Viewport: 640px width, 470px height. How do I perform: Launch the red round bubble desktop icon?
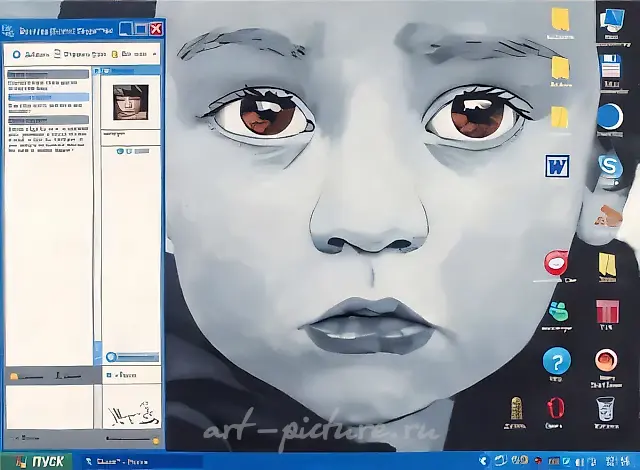coord(556,263)
